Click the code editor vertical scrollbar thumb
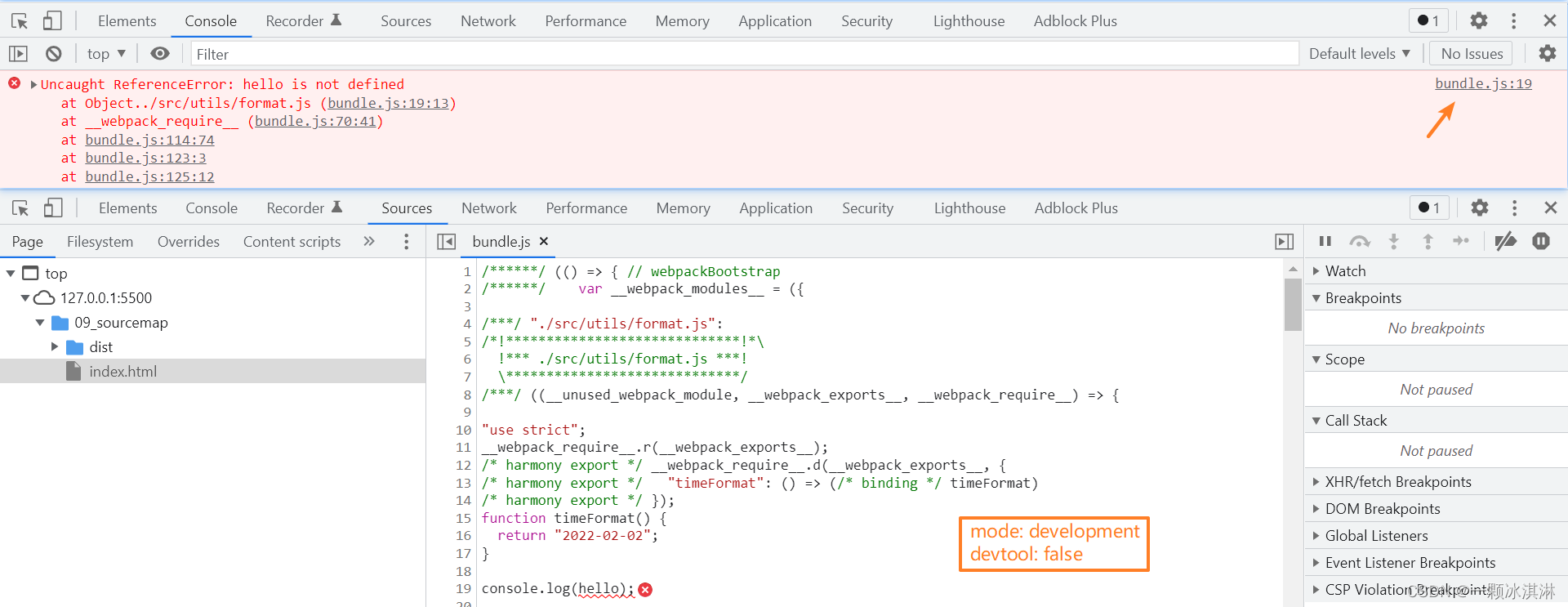The height and width of the screenshot is (607, 1568). [x=1293, y=304]
